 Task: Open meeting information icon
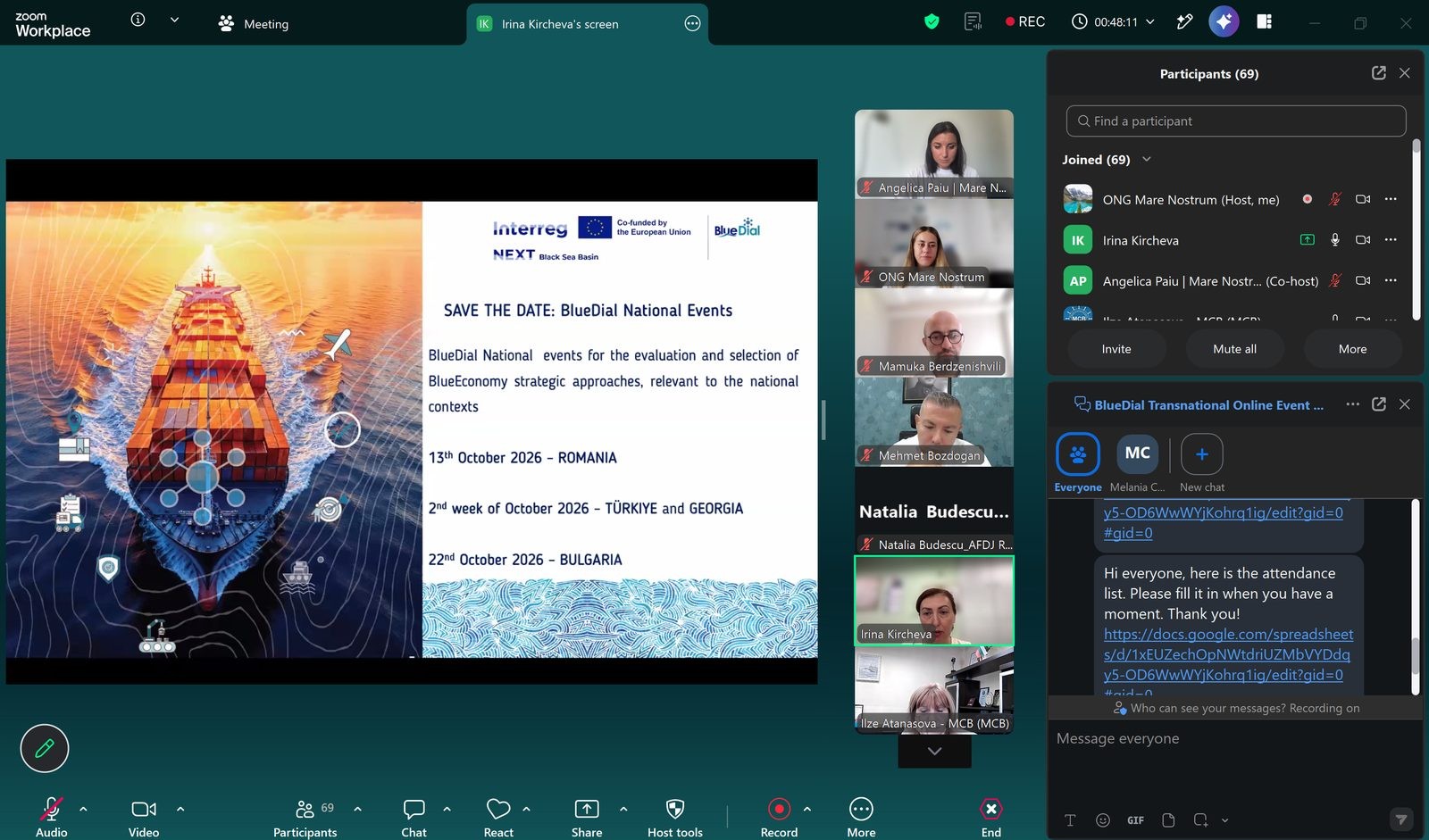pos(138,20)
